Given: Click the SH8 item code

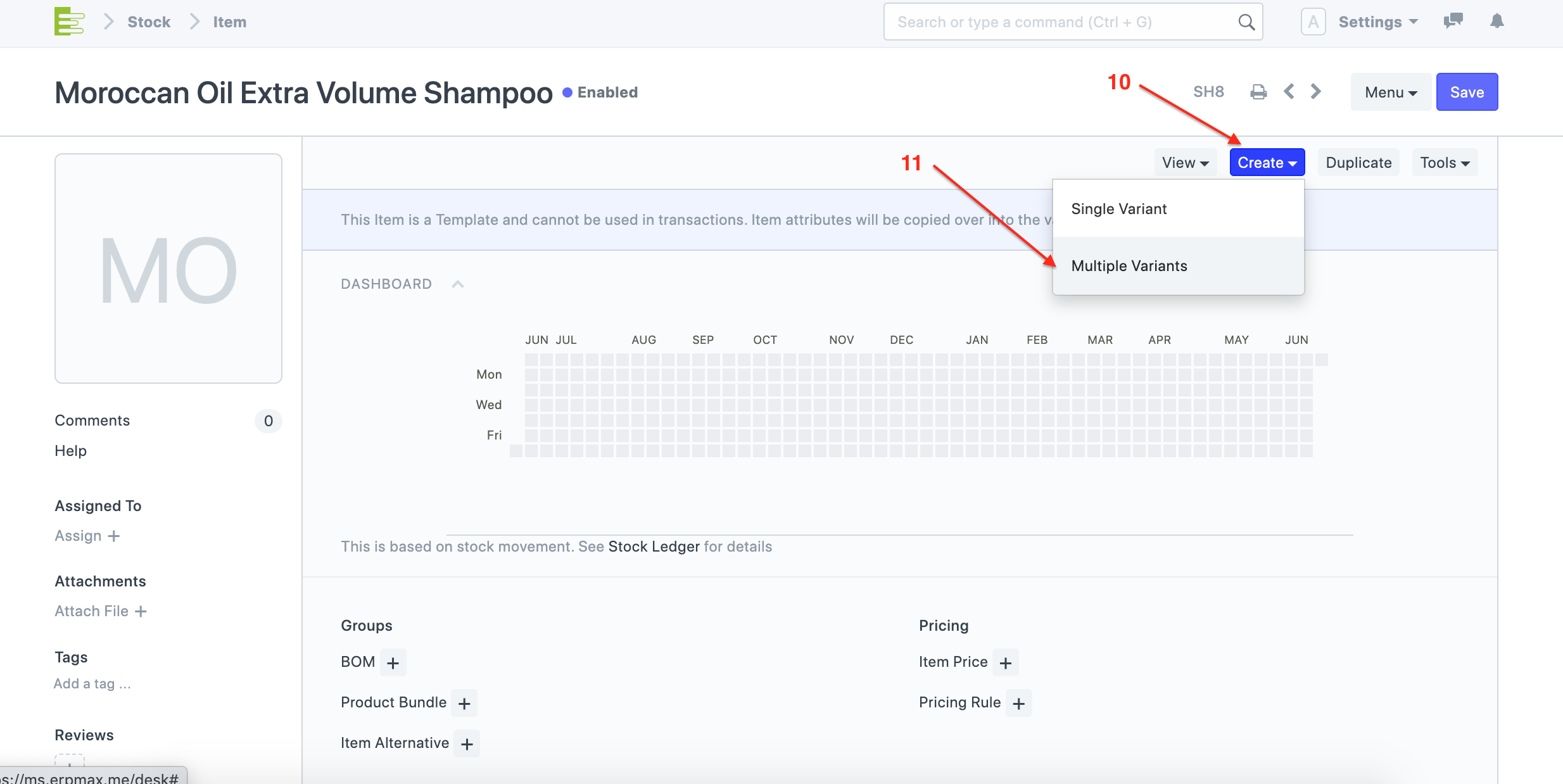Looking at the screenshot, I should pos(1208,92).
